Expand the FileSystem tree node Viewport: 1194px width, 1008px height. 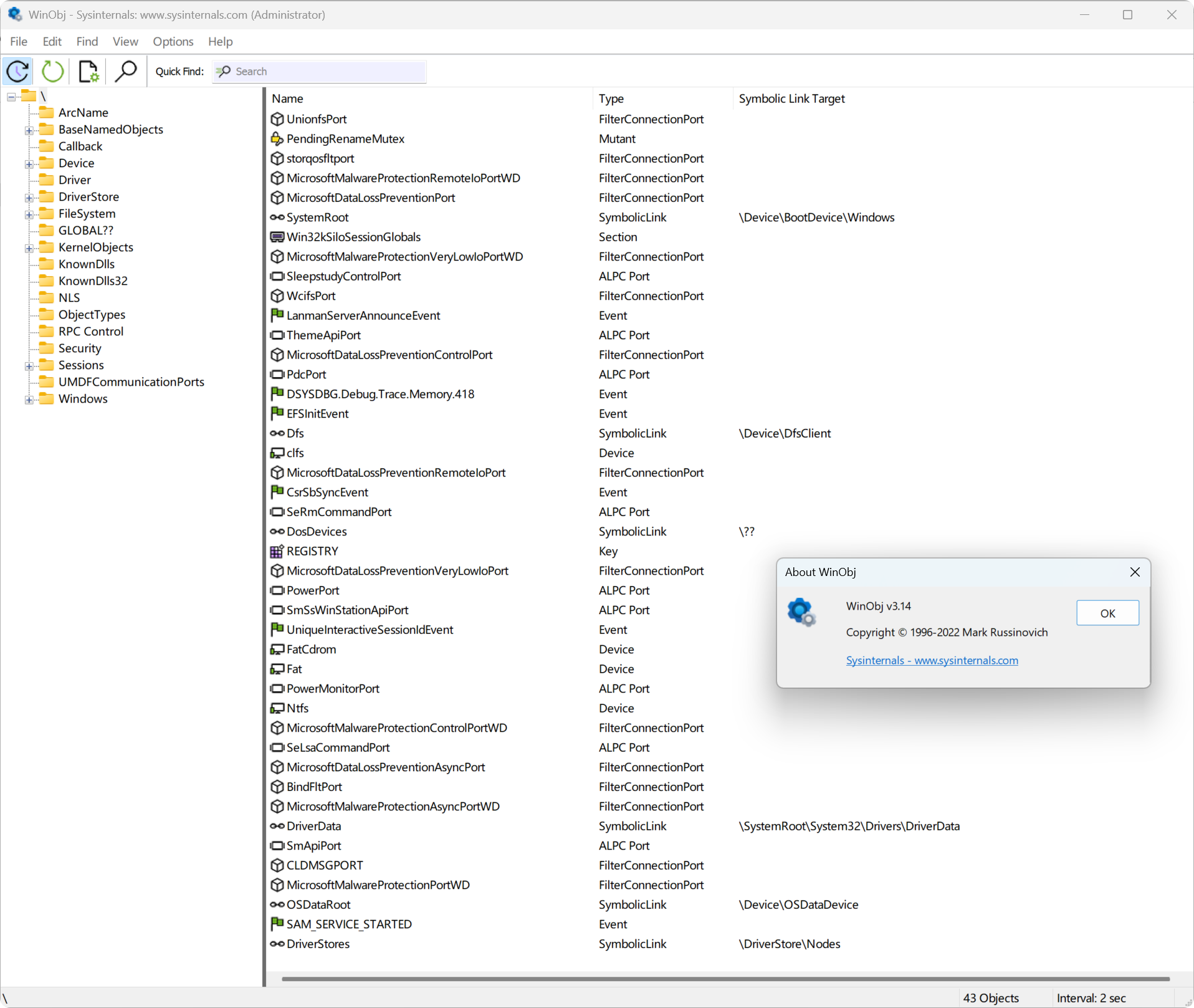[29, 214]
